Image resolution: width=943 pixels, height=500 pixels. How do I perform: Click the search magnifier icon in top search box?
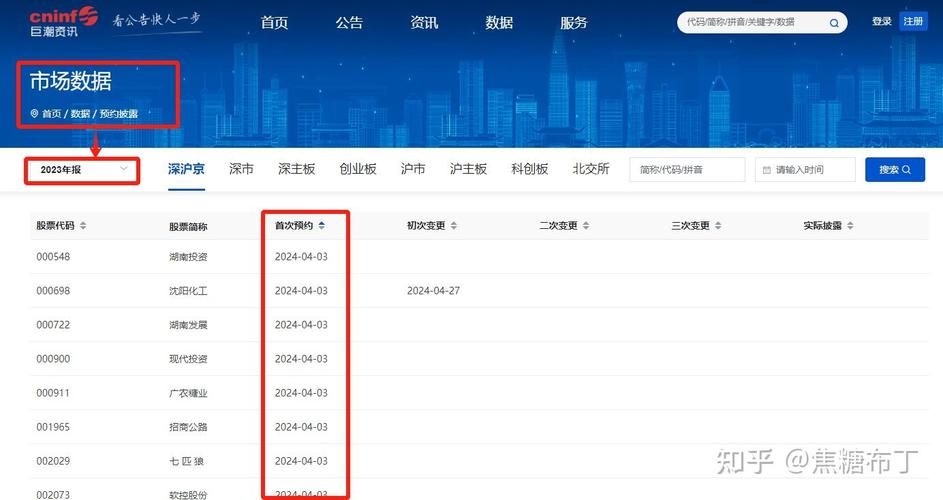tap(834, 23)
